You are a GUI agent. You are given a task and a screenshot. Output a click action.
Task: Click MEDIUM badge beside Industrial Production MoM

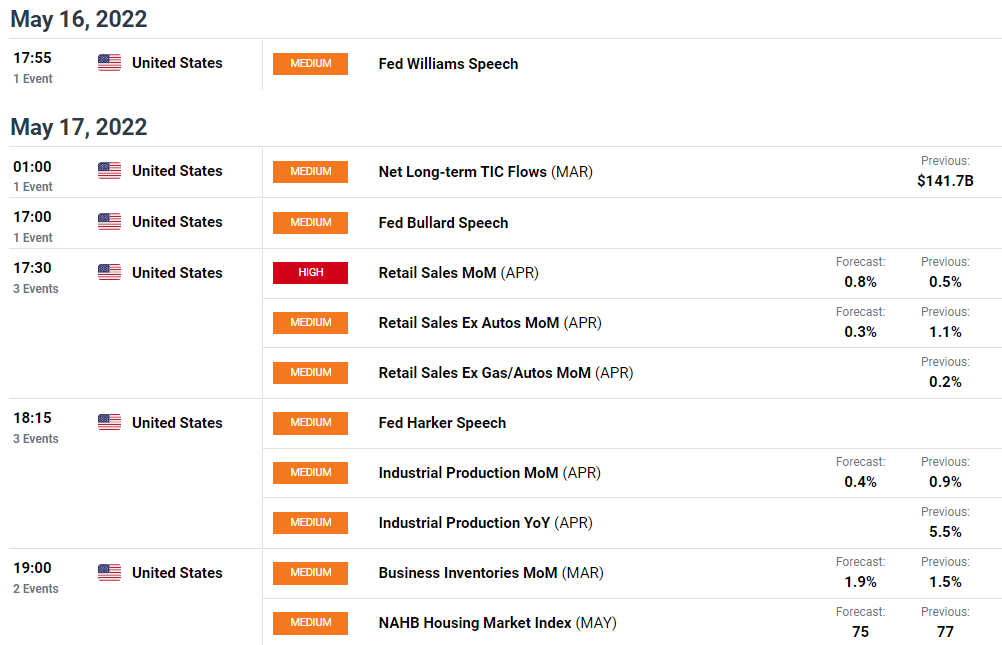click(311, 473)
